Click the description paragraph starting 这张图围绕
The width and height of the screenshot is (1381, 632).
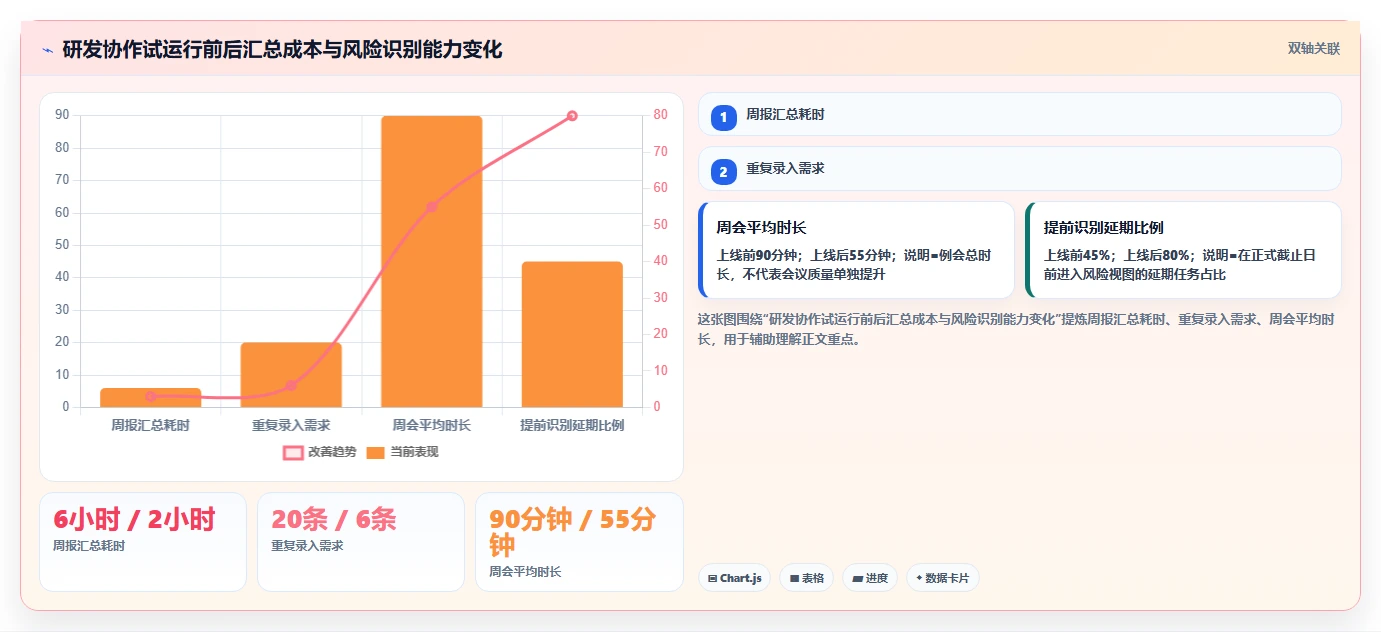tap(1015, 329)
